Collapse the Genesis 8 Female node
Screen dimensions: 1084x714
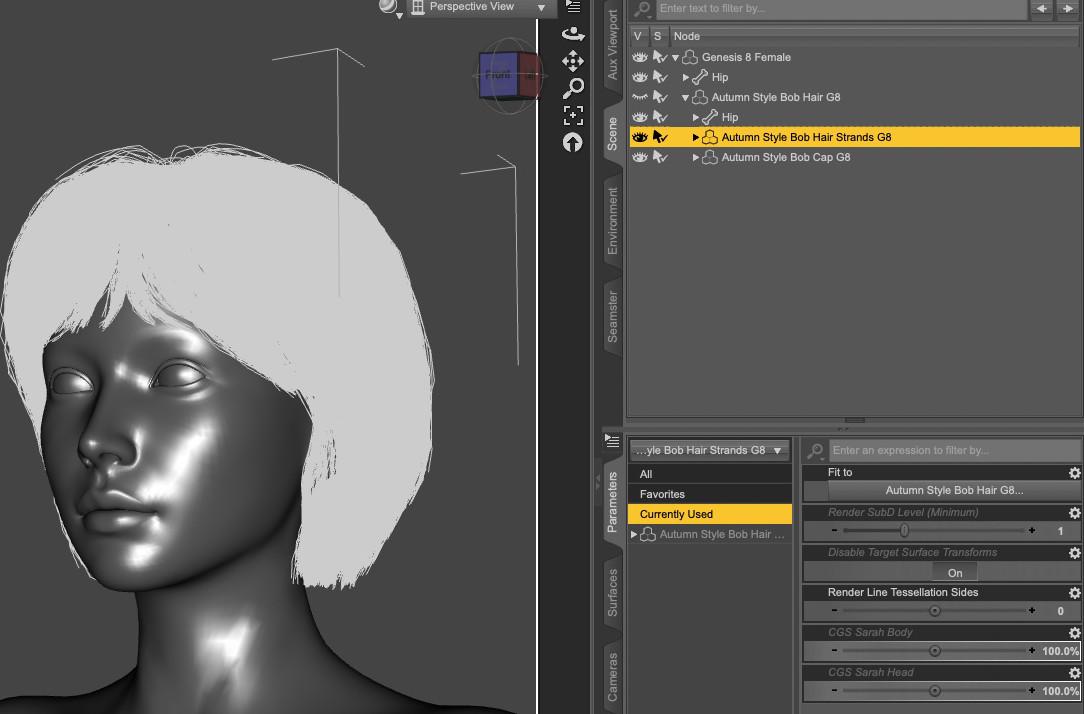pyautogui.click(x=675, y=58)
